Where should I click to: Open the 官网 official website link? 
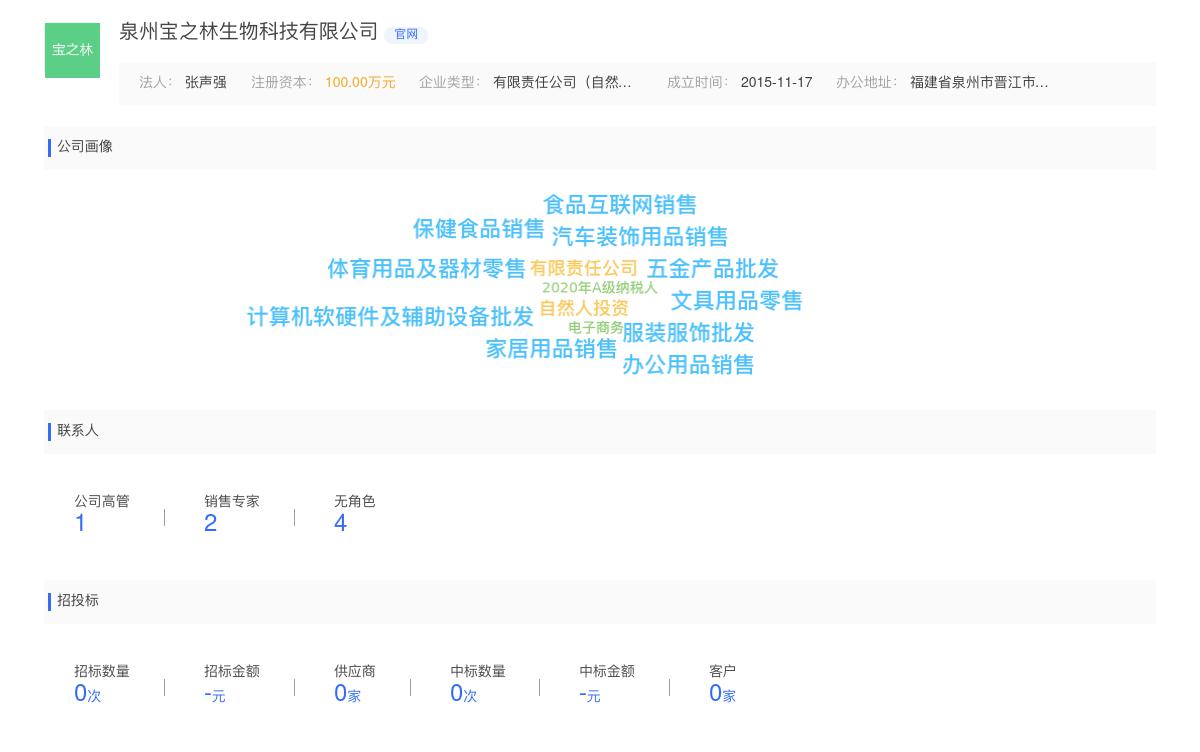coord(406,34)
